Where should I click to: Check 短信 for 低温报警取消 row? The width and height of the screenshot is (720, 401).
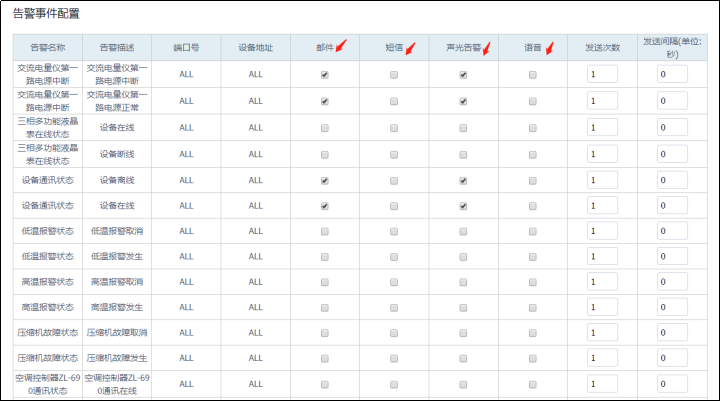pos(393,231)
